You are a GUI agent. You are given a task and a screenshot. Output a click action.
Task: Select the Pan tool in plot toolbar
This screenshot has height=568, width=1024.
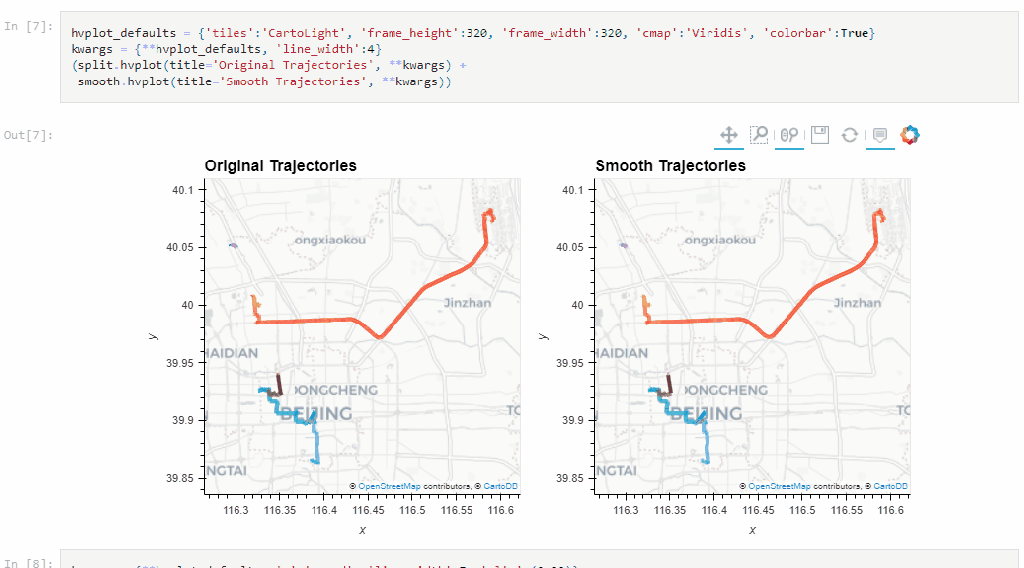coord(729,135)
